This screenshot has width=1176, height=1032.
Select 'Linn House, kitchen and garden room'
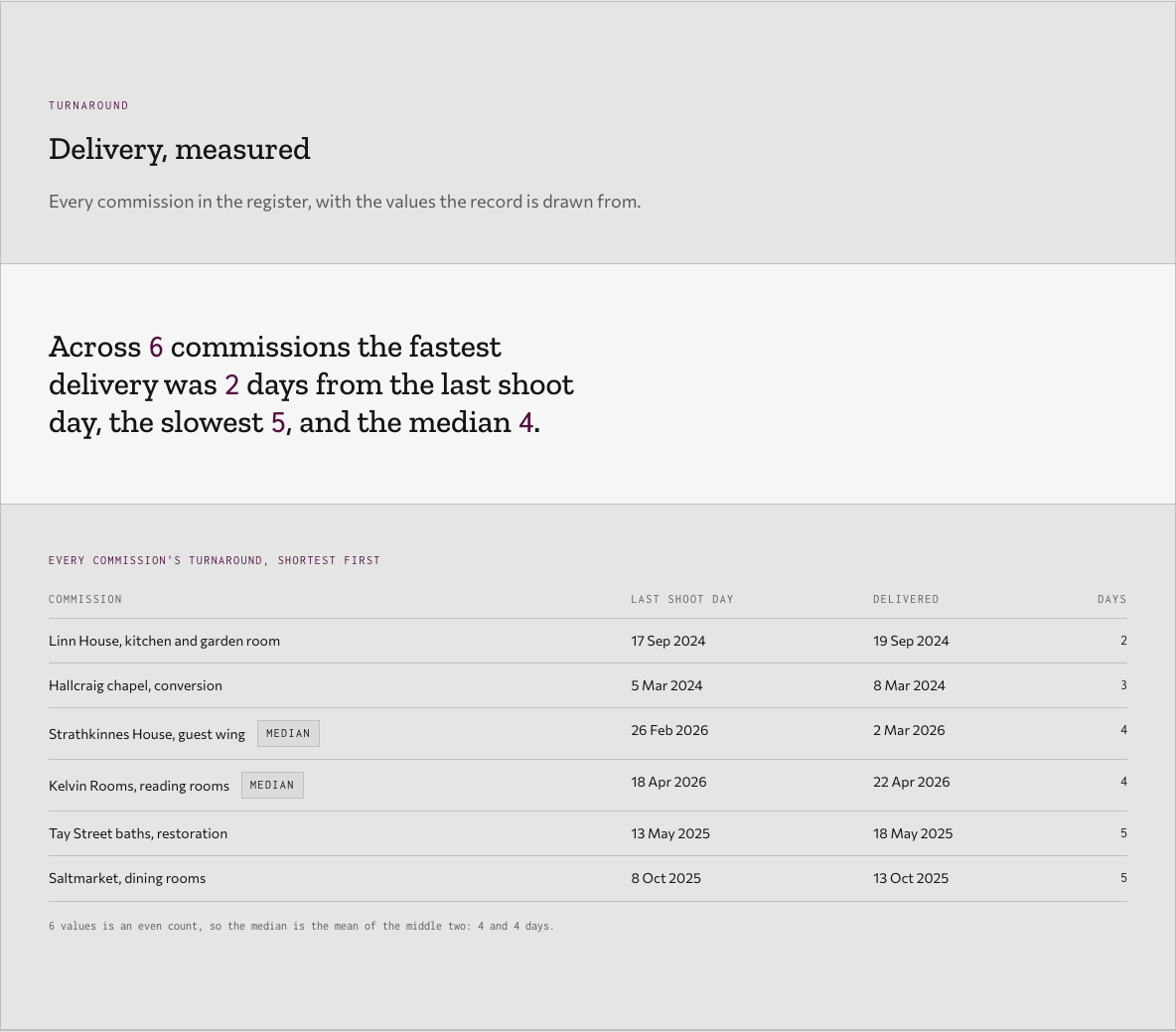pyautogui.click(x=164, y=642)
